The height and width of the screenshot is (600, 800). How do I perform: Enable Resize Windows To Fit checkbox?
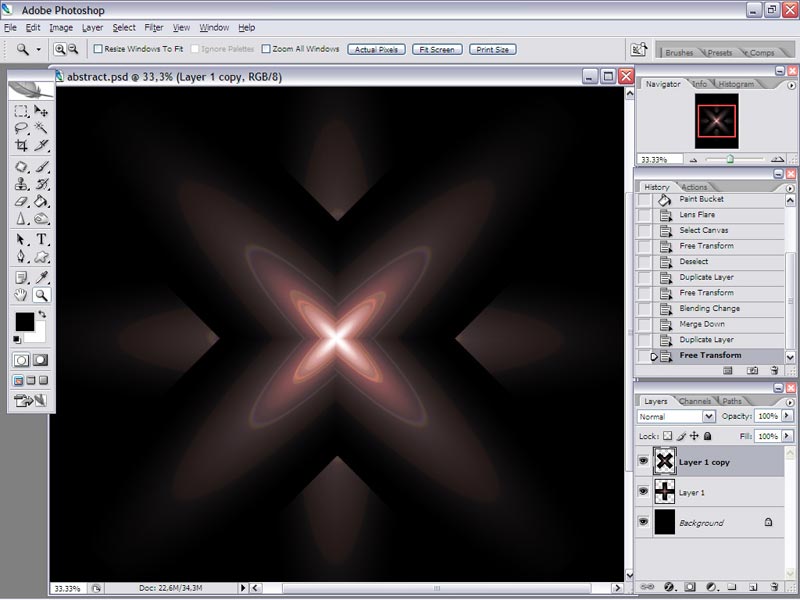(x=98, y=49)
